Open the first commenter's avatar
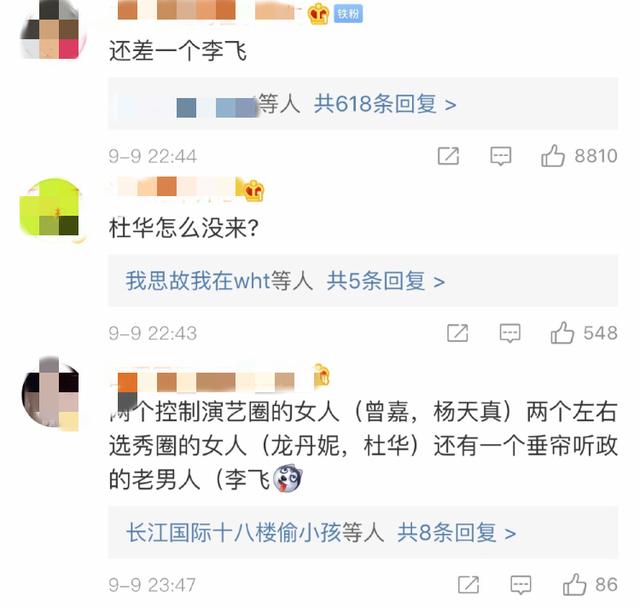This screenshot has width=640, height=608. point(51,31)
